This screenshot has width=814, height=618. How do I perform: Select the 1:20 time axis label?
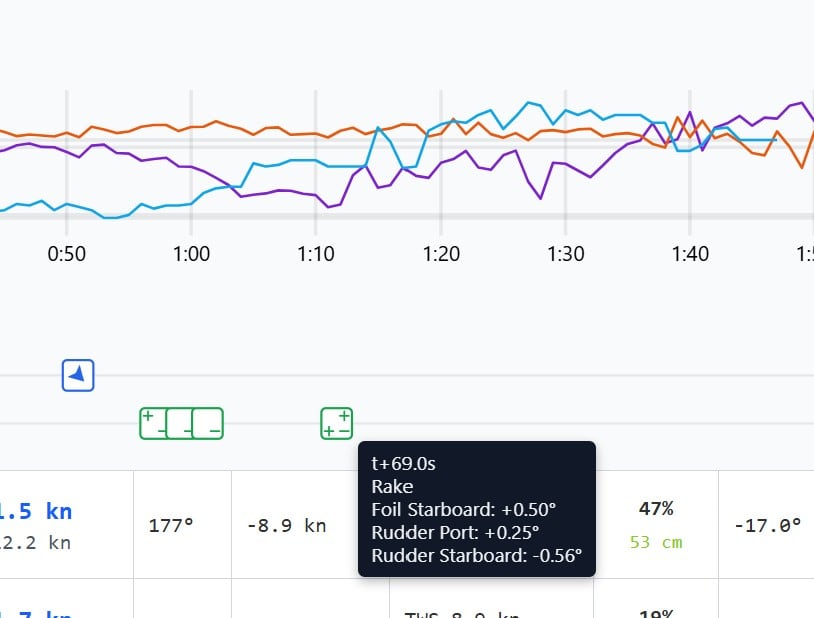tap(441, 254)
